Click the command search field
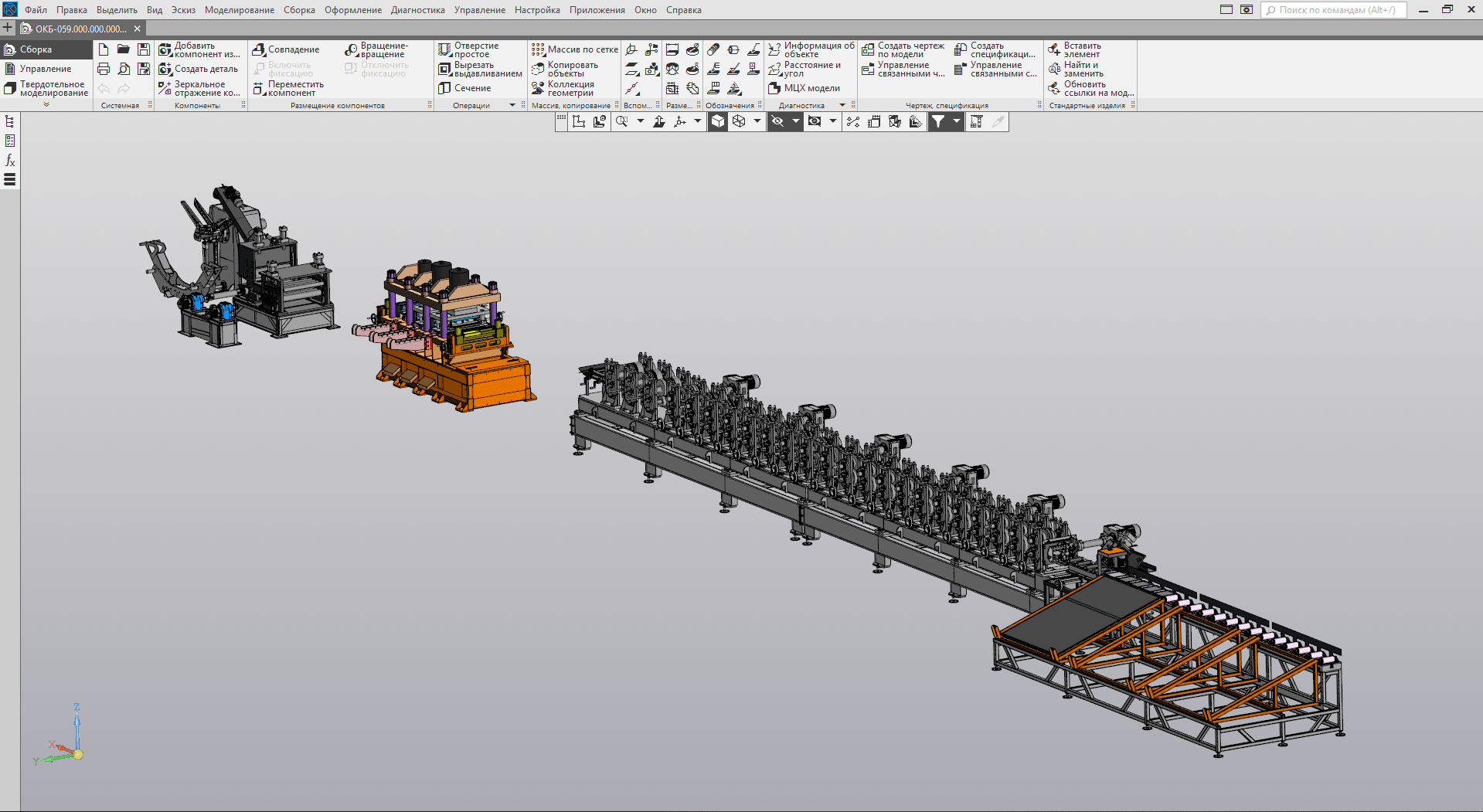 point(1336,10)
